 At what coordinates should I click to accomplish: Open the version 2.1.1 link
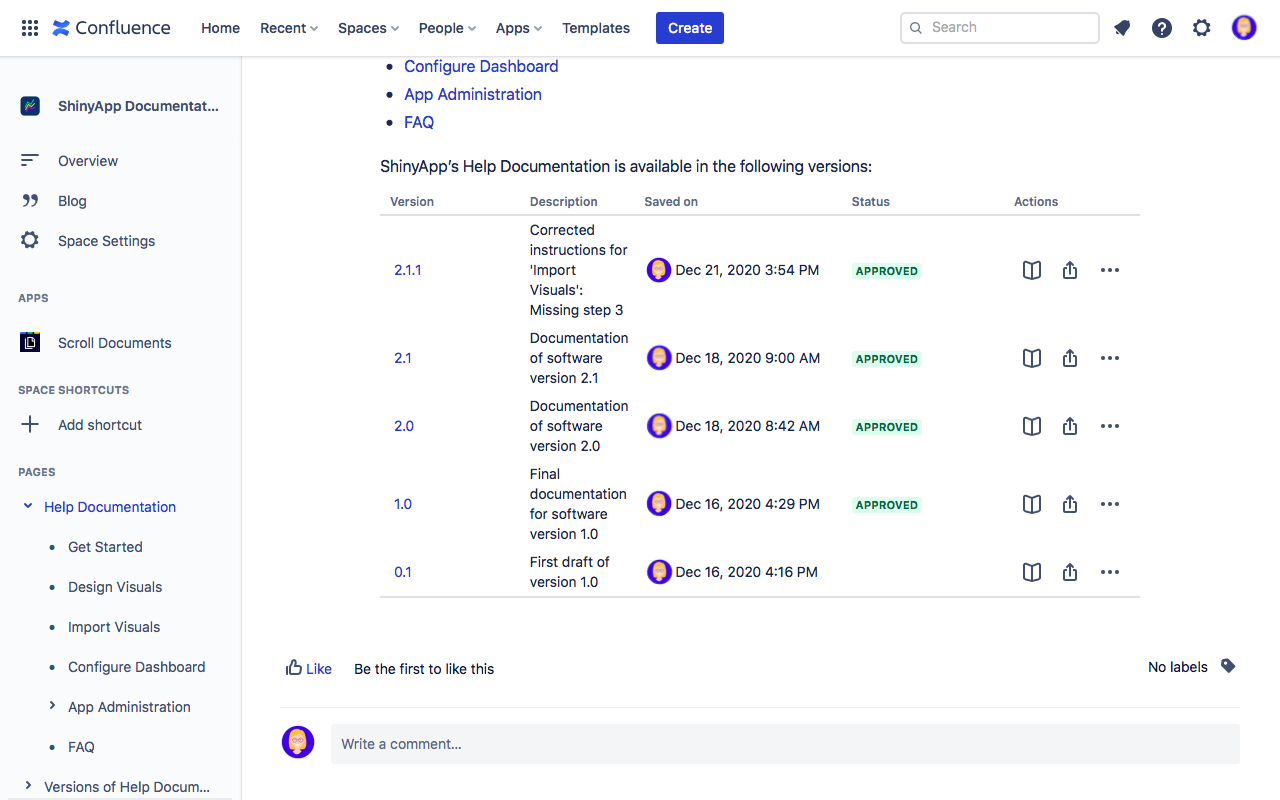(407, 270)
